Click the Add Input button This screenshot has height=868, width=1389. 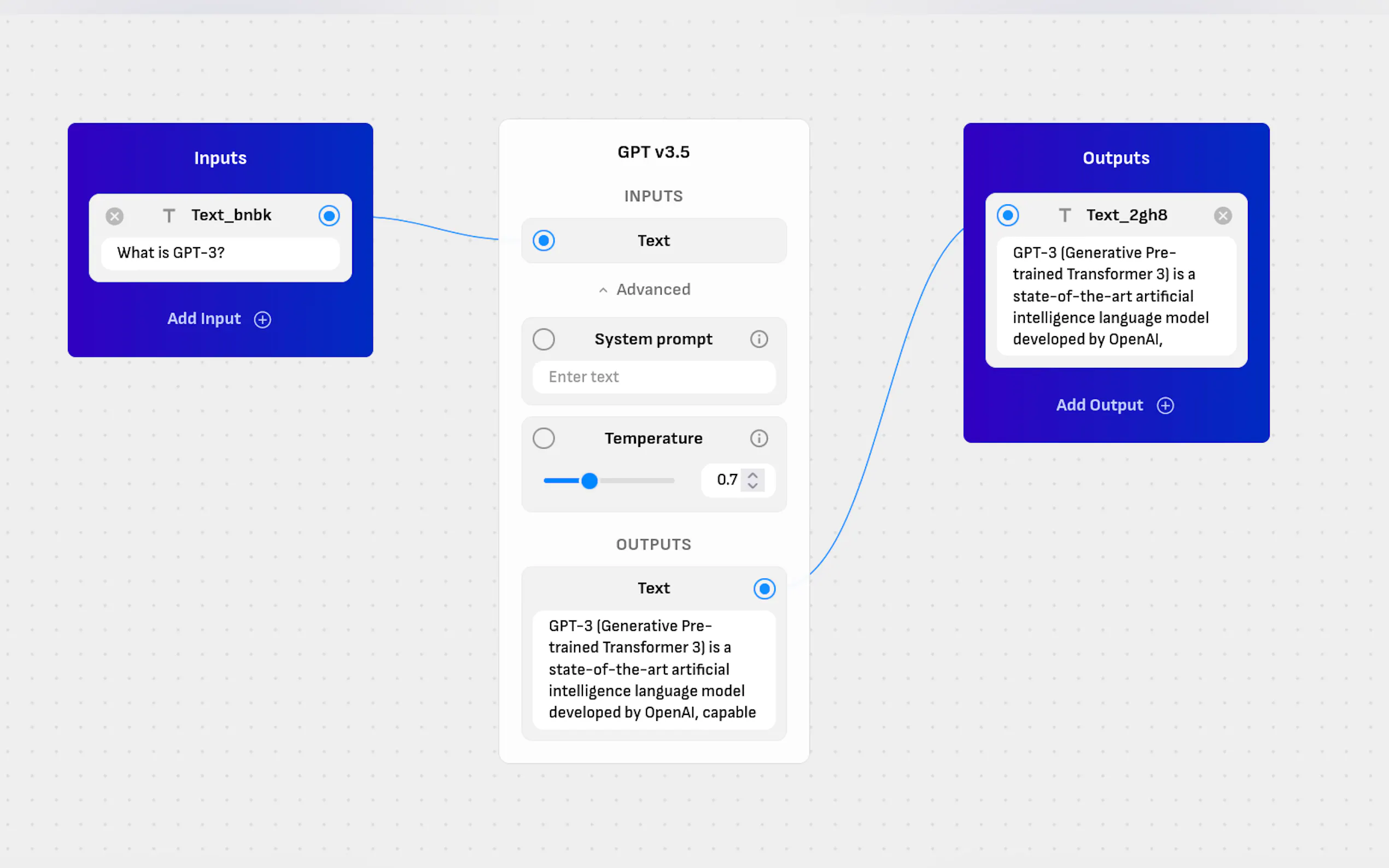tap(205, 319)
